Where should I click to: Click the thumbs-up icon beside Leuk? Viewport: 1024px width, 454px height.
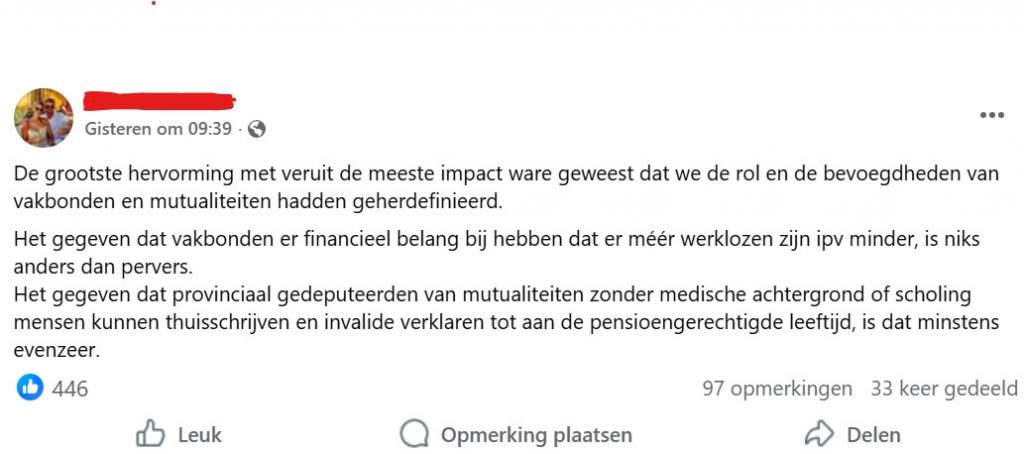pyautogui.click(x=150, y=434)
